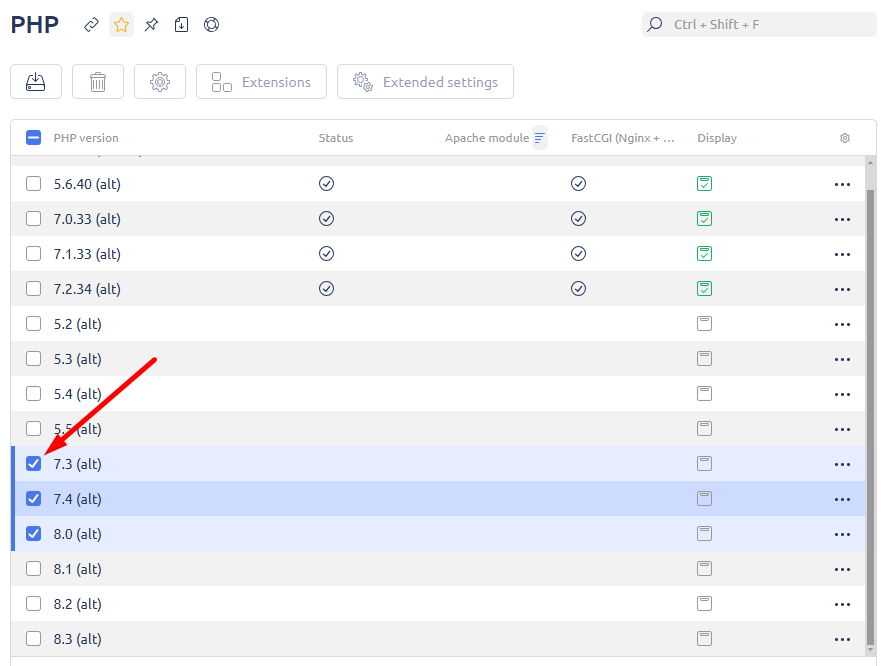The image size is (884, 666).
Task: Mark the 8.3 (alt) checkbox
Action: pos(33,638)
